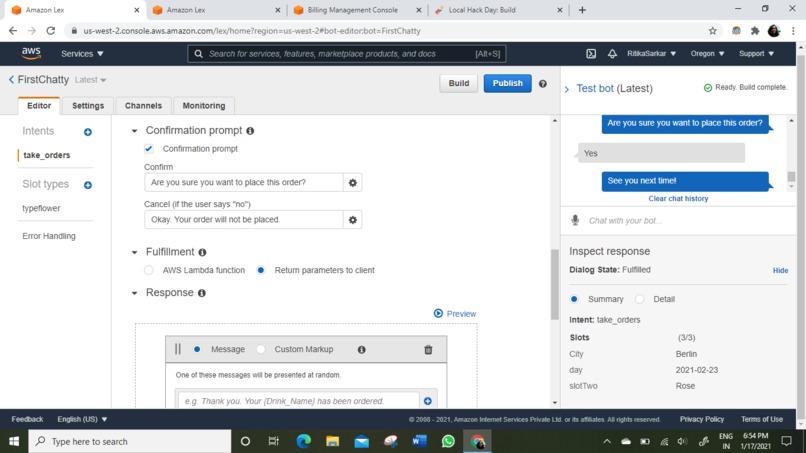This screenshot has width=806, height=453.
Task: Click the editor pane vertical scrollbar thumb
Action: coord(555,284)
